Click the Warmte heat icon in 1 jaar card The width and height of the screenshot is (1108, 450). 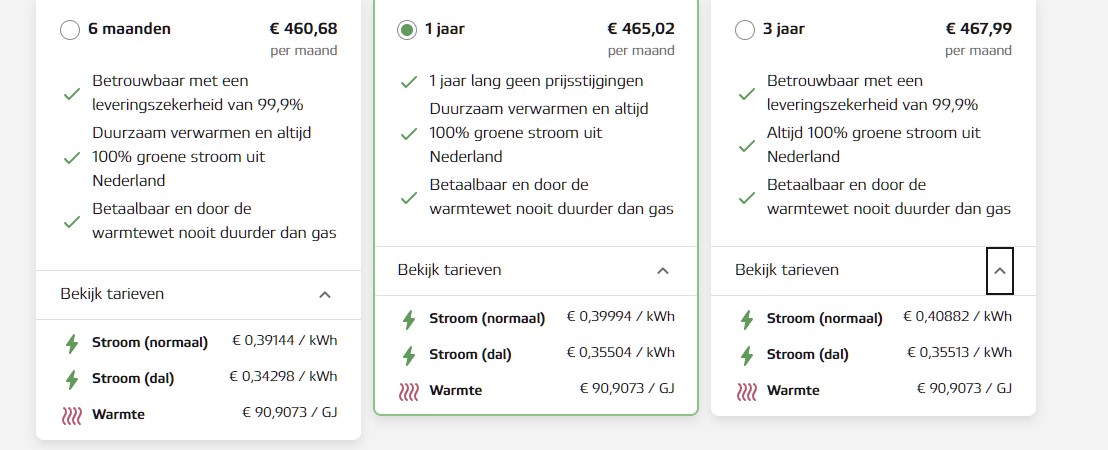408,391
